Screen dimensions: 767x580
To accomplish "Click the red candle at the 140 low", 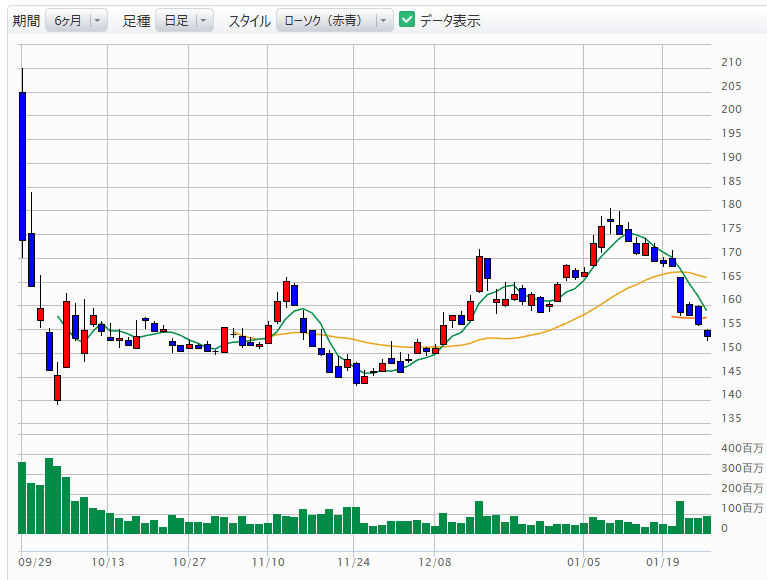I will pyautogui.click(x=57, y=387).
